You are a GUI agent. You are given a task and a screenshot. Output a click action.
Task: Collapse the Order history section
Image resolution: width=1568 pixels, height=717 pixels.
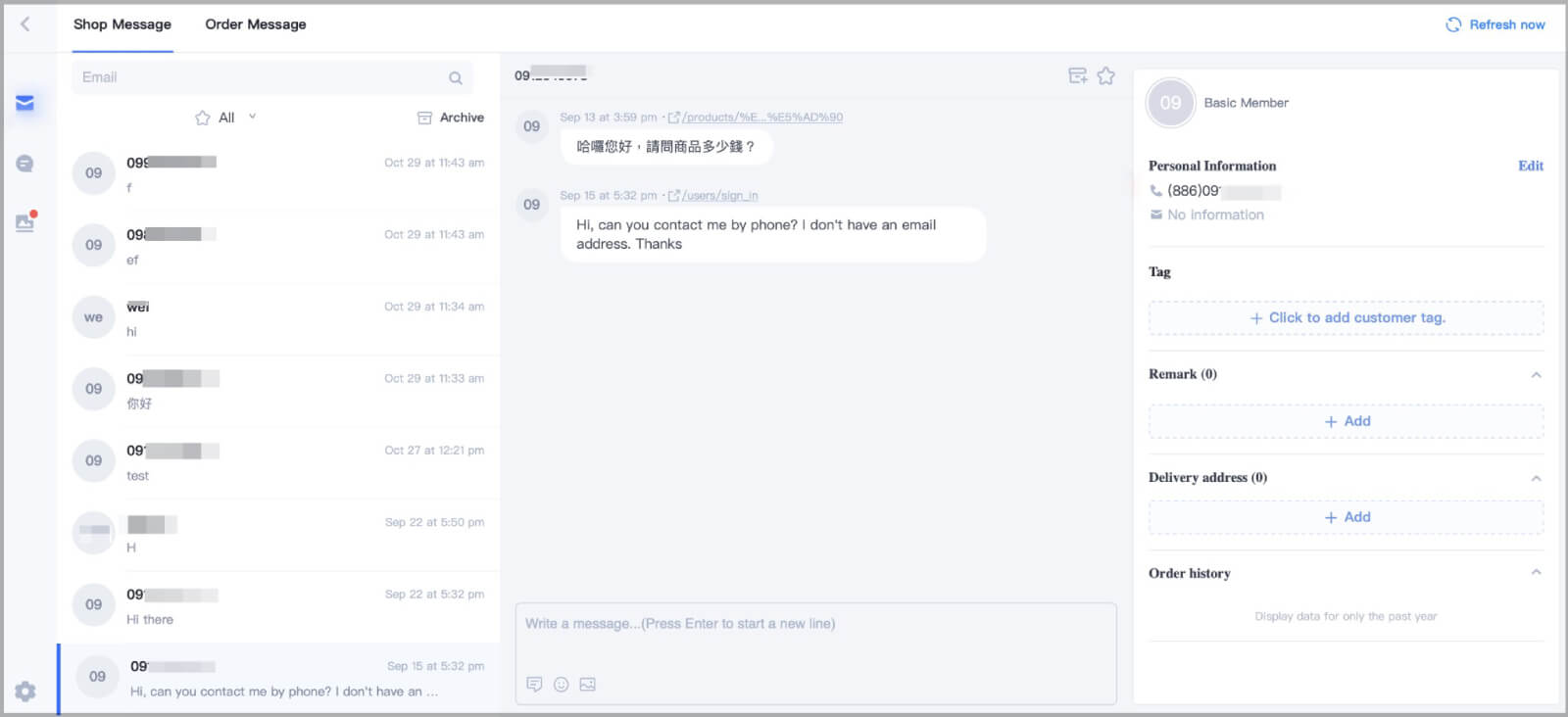[1536, 572]
